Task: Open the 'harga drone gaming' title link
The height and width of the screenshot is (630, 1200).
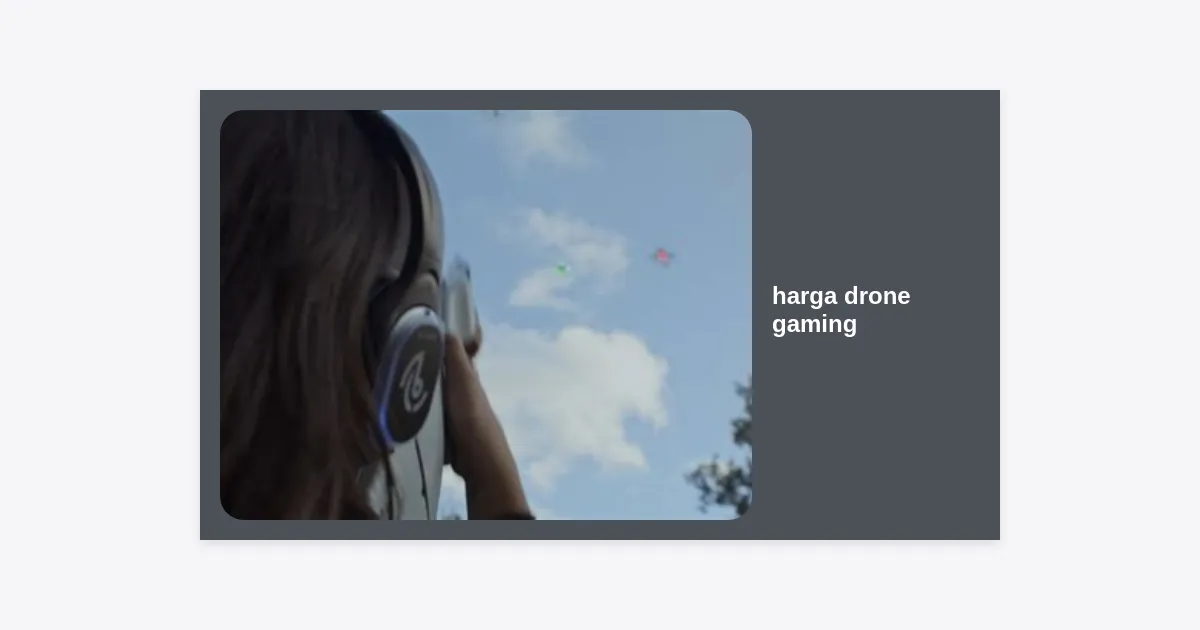Action: pyautogui.click(x=840, y=310)
